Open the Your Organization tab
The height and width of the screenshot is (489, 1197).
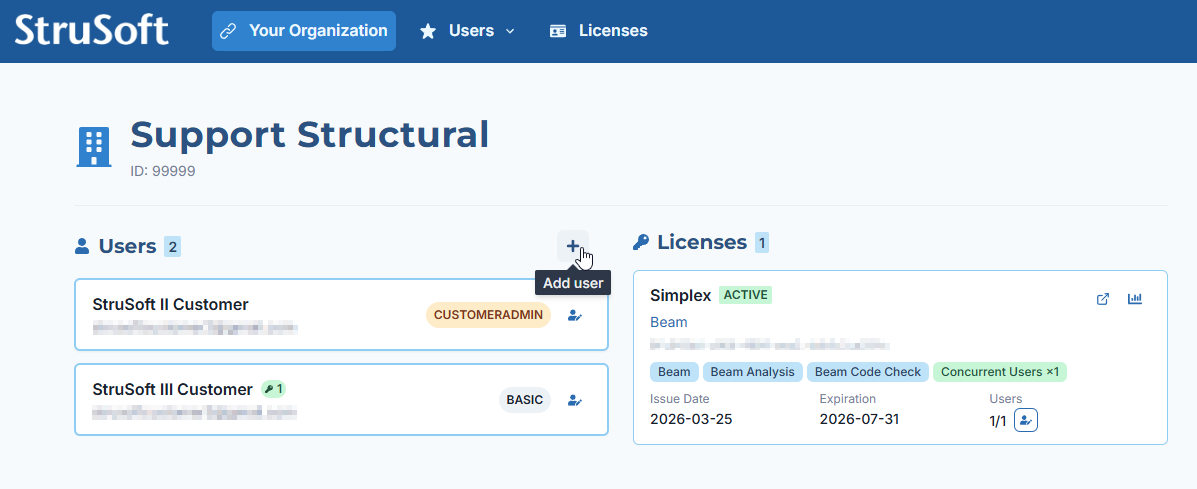(x=304, y=31)
